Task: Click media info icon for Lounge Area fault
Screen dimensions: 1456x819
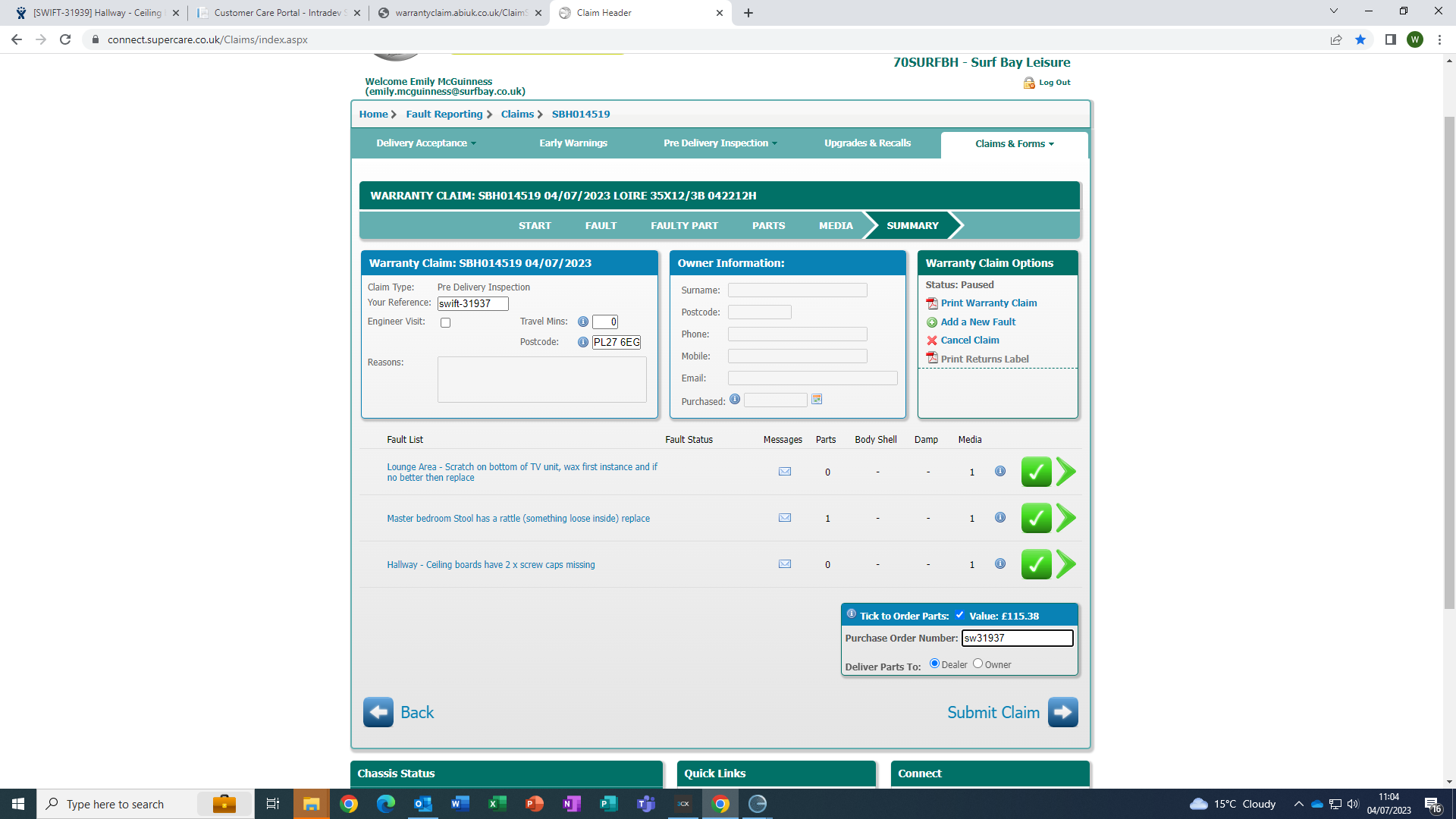Action: [x=1000, y=472]
